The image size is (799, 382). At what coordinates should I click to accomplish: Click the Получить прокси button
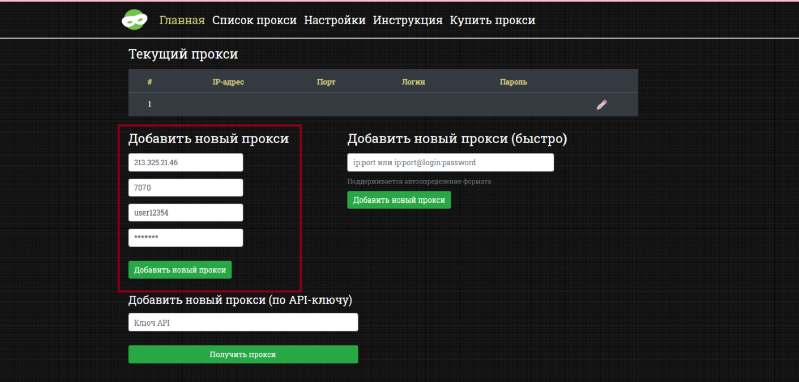click(x=243, y=354)
